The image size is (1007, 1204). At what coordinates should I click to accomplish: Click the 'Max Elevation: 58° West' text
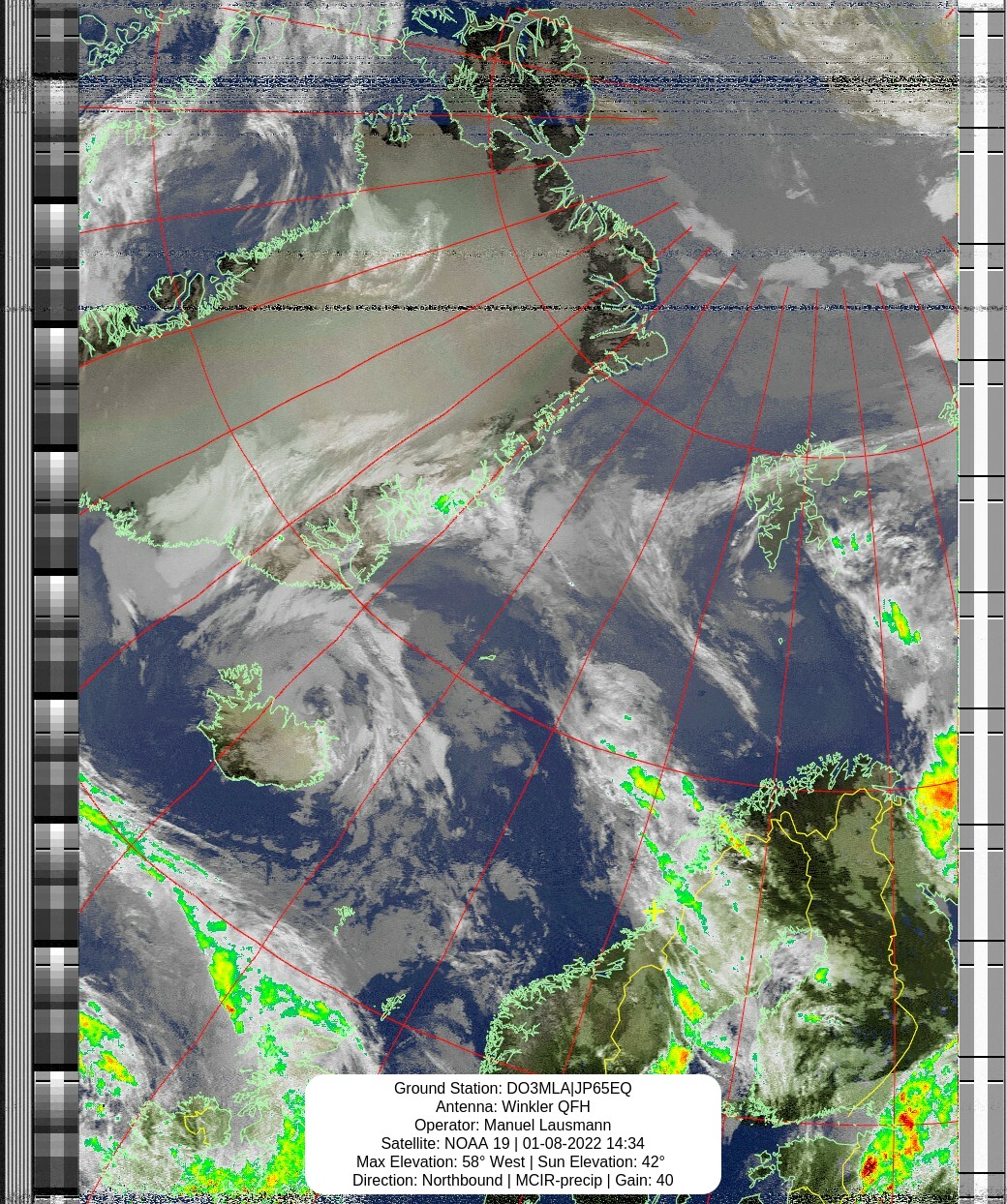[441, 1162]
